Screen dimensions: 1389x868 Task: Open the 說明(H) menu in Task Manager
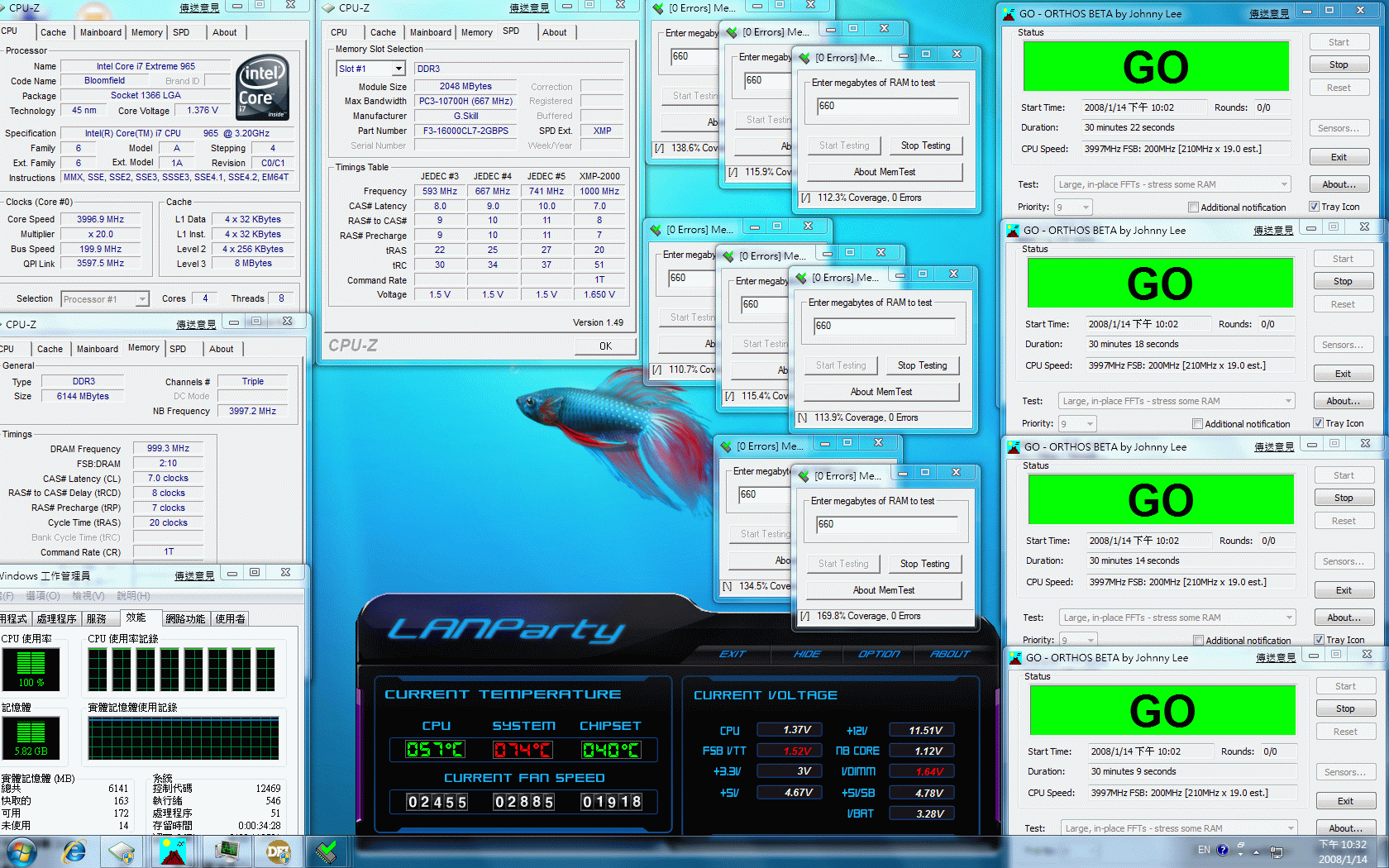click(x=133, y=596)
